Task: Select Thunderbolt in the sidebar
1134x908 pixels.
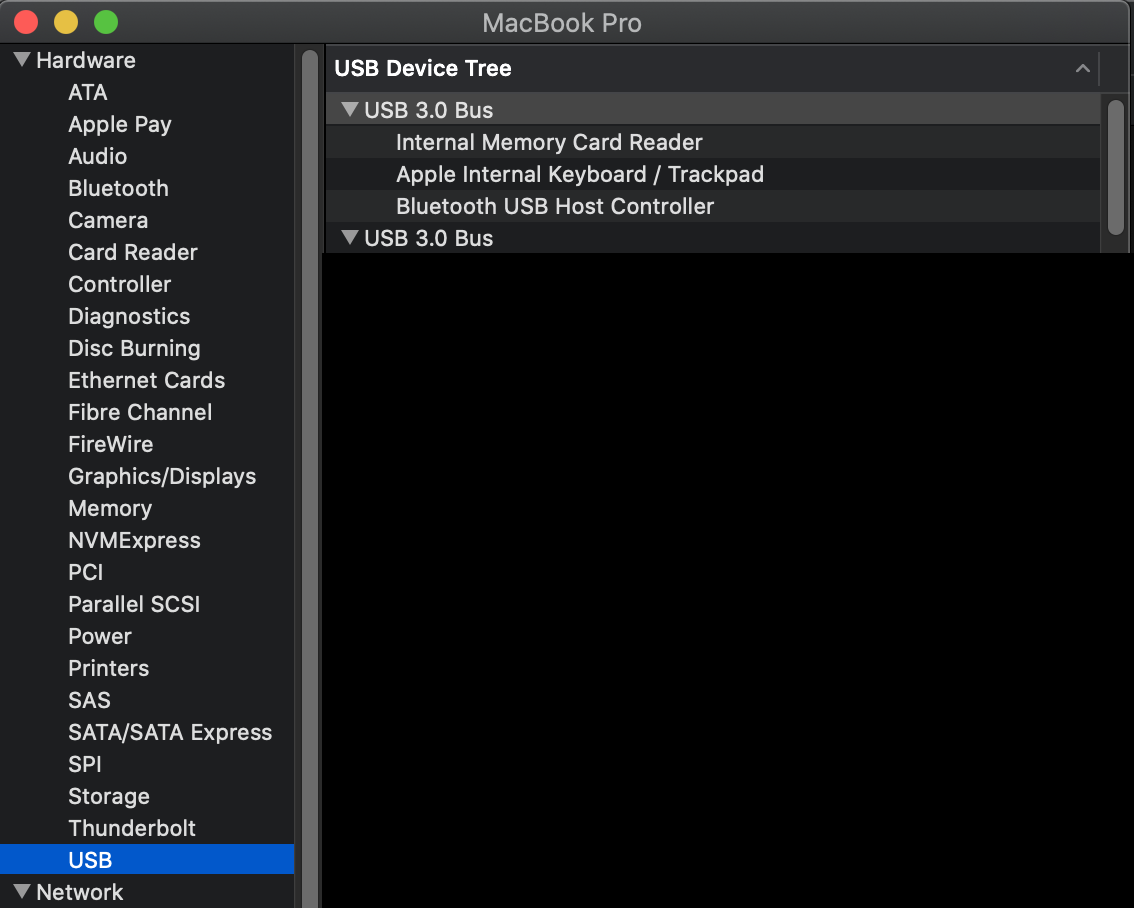Action: 132,828
